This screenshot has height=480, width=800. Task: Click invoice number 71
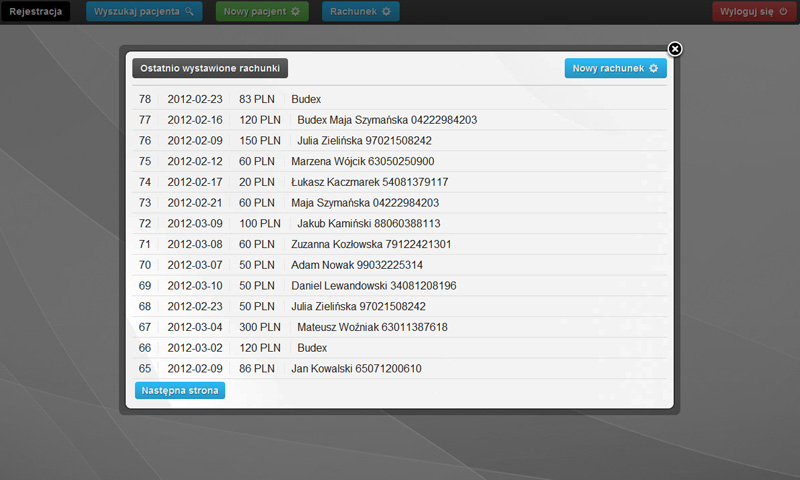(145, 244)
